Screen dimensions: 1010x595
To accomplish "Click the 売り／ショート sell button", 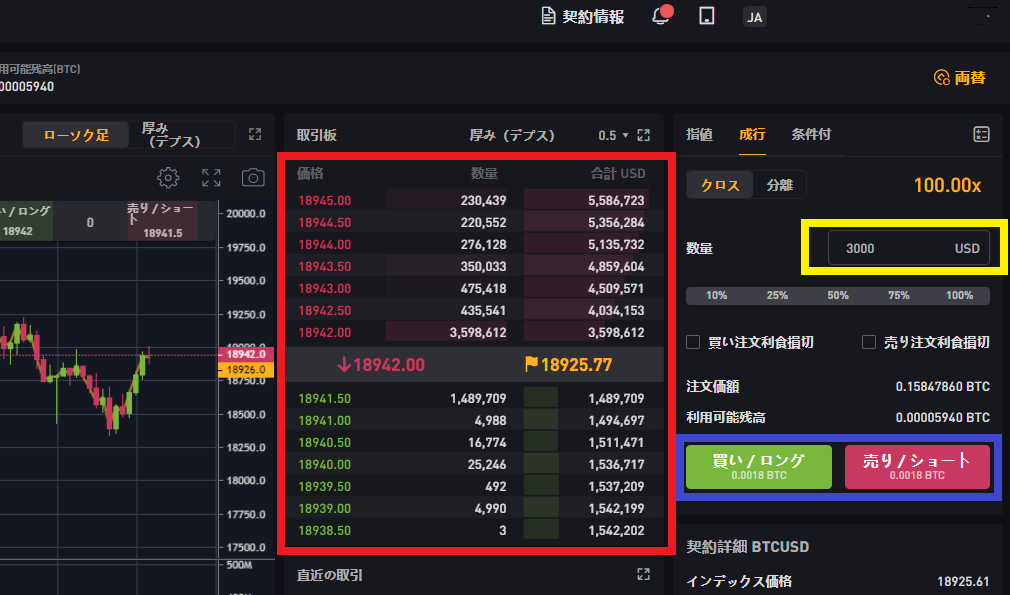I will pos(917,467).
